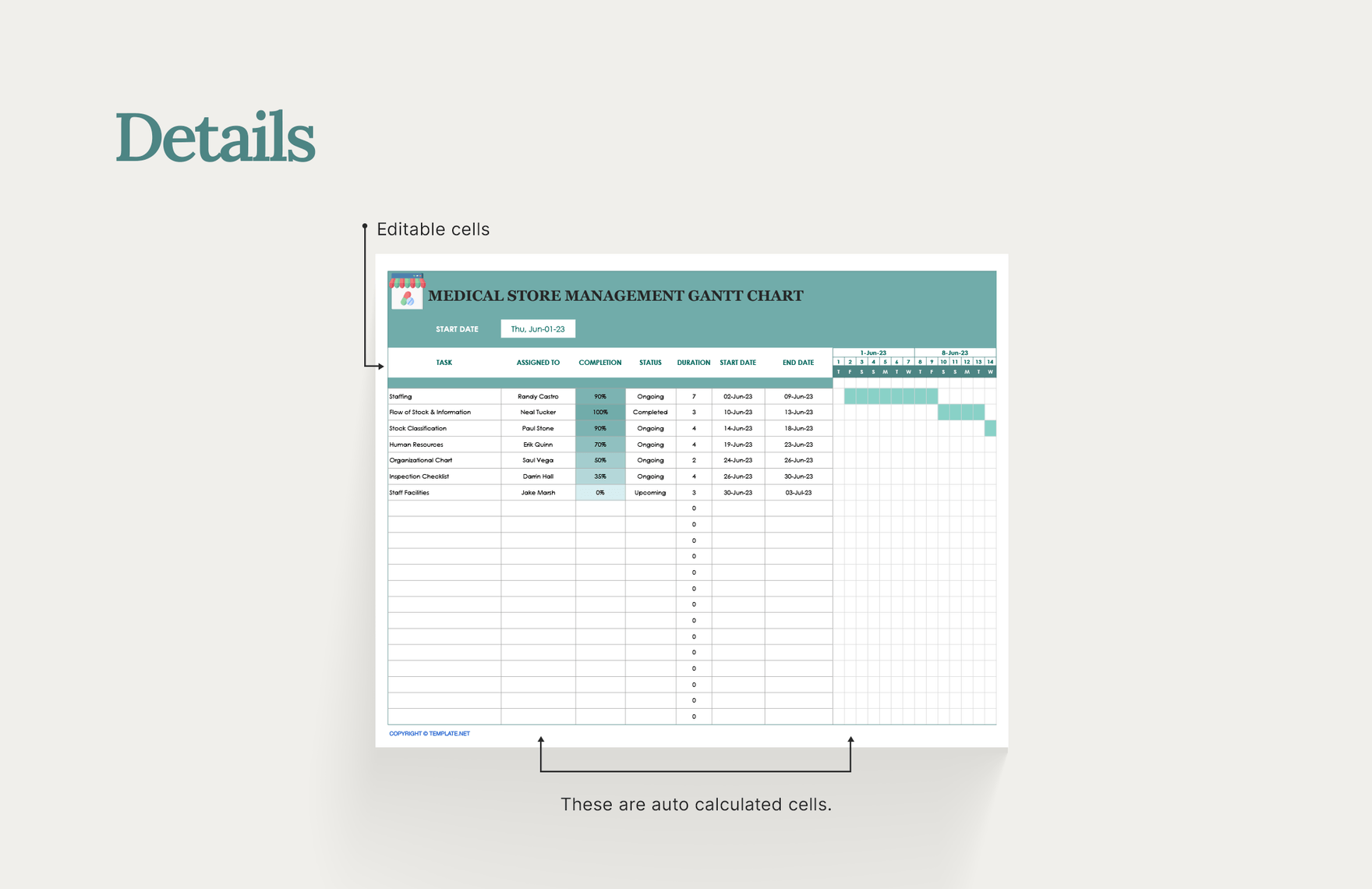Click the START DATE label beside the date field

click(457, 329)
